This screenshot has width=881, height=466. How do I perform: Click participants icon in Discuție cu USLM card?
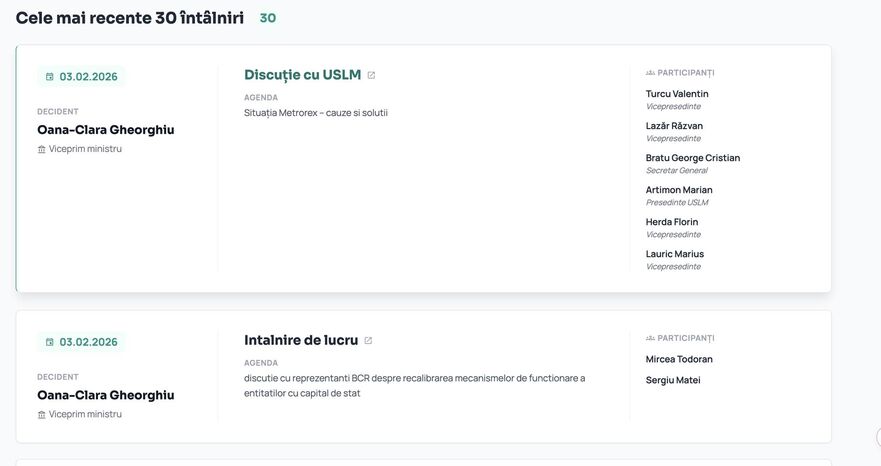(x=650, y=73)
